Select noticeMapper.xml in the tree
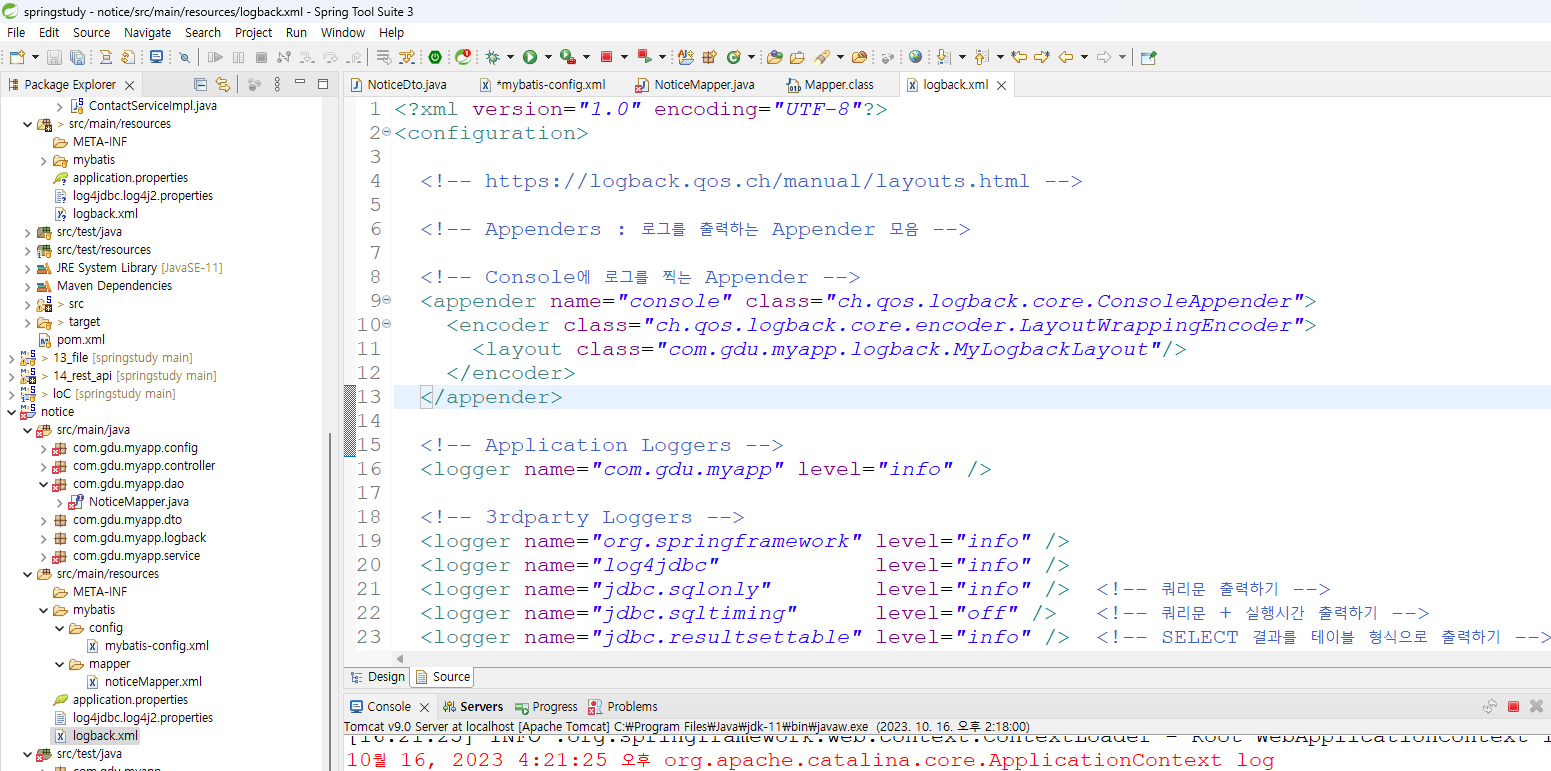The height and width of the screenshot is (771, 1551). point(153,682)
